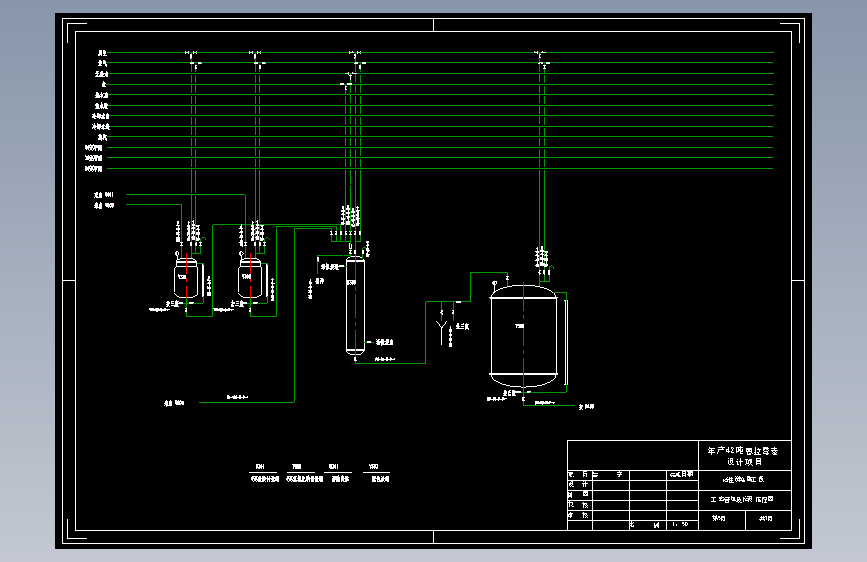Click the second small reactor vessel
Viewport: 867px width, 562px height.
tap(250, 278)
